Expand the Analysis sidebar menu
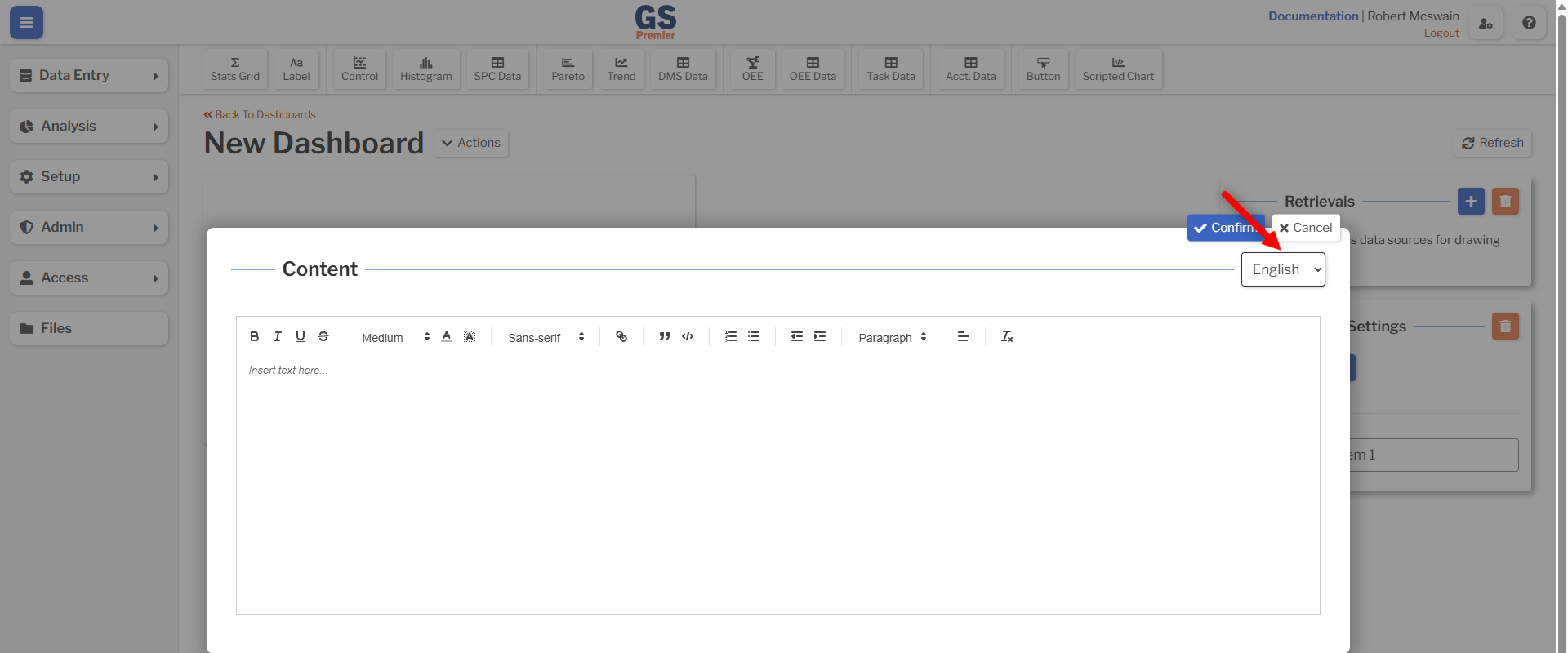Viewport: 1568px width, 653px height. (89, 126)
